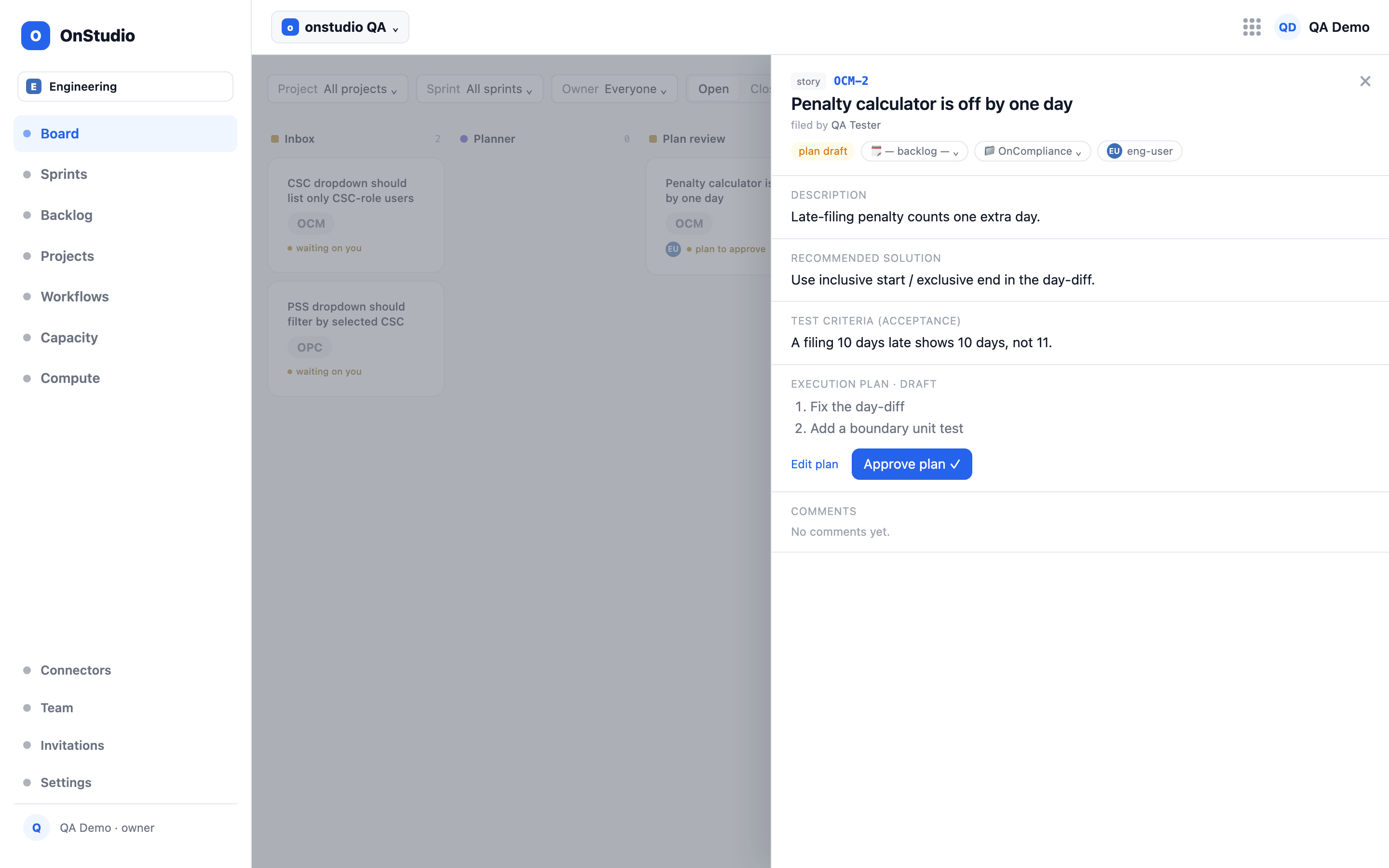Click the QA Demo user name in header

1338,27
